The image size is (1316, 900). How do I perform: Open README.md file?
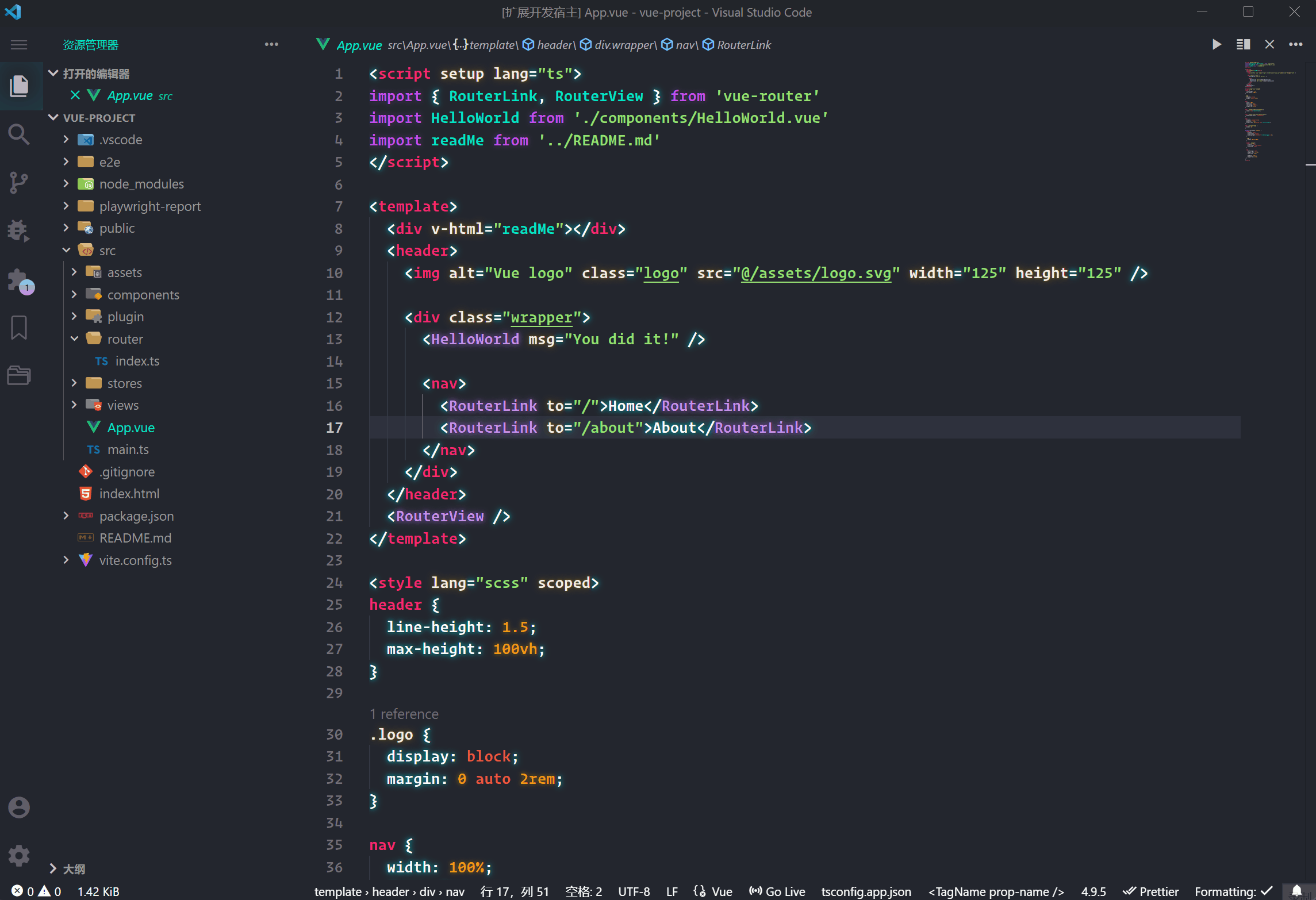[x=135, y=538]
